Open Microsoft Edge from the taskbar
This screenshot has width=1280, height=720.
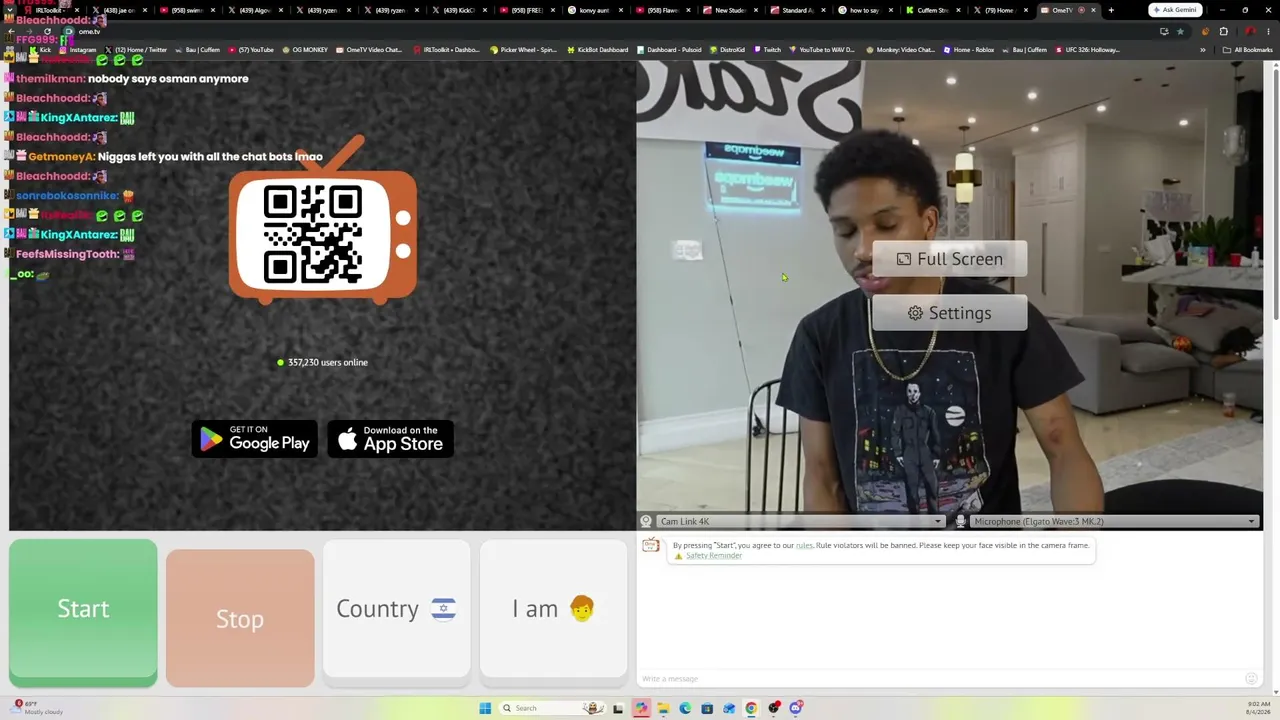[685, 708]
